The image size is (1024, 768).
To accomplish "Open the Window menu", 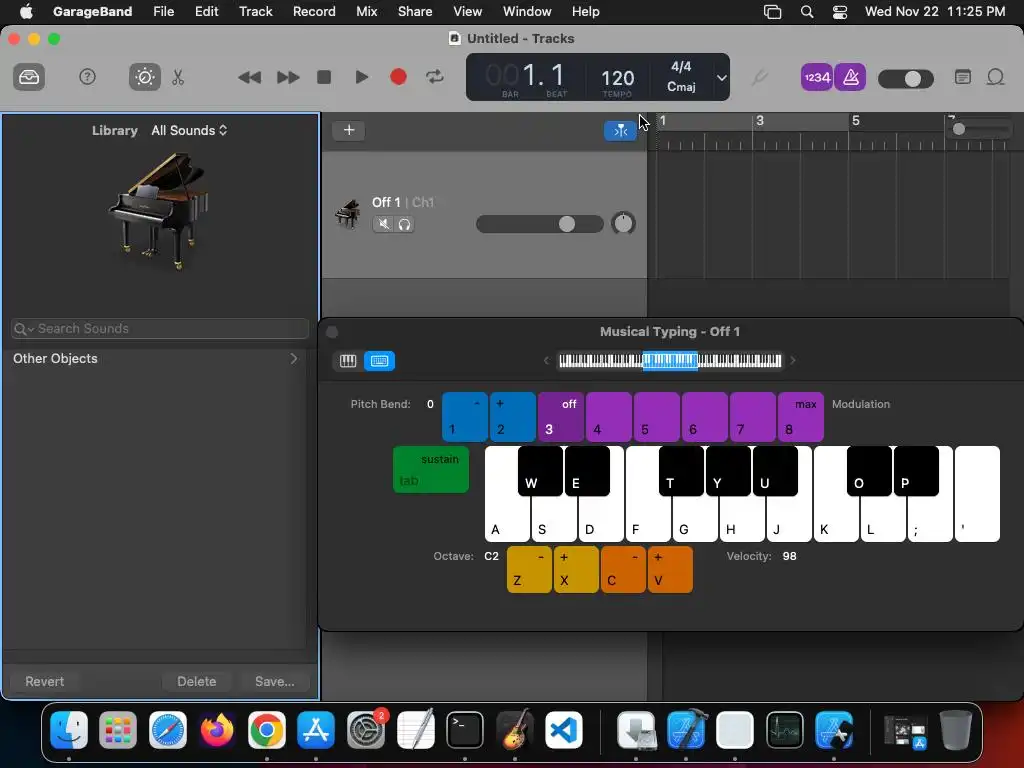I will (x=527, y=11).
